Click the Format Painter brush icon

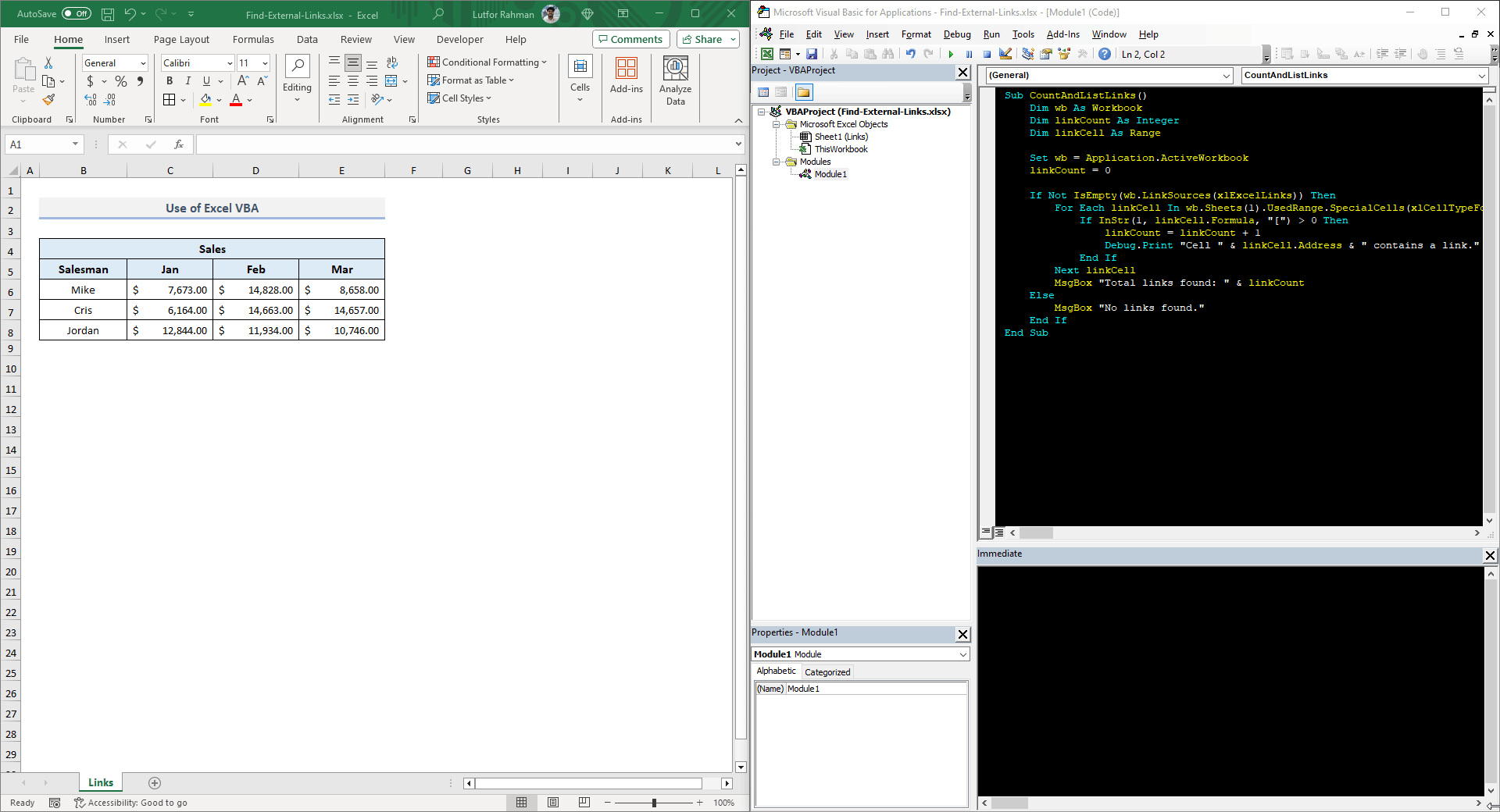click(48, 100)
